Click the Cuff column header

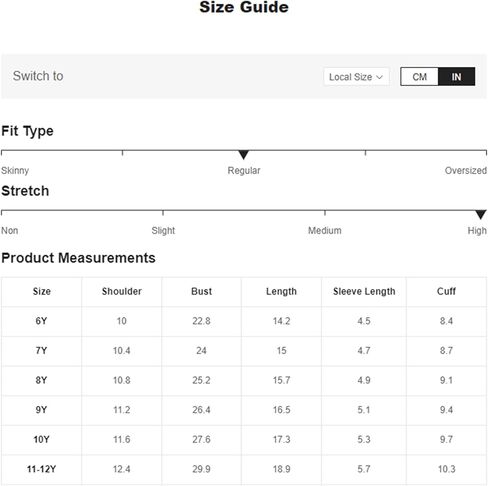[446, 291]
